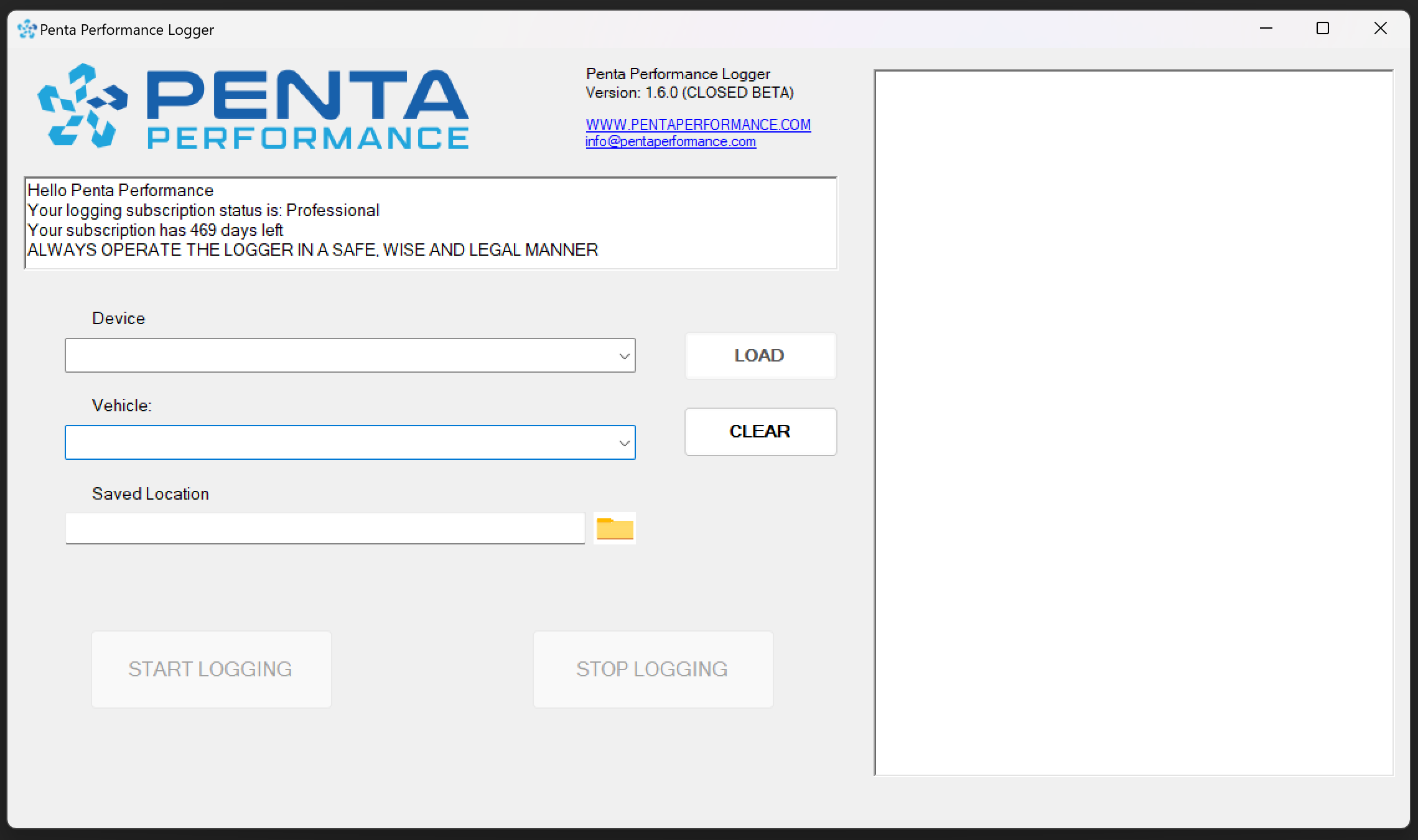
Task: Open the WWW.PENTAPERFORMANCE.COM link
Action: tap(698, 124)
